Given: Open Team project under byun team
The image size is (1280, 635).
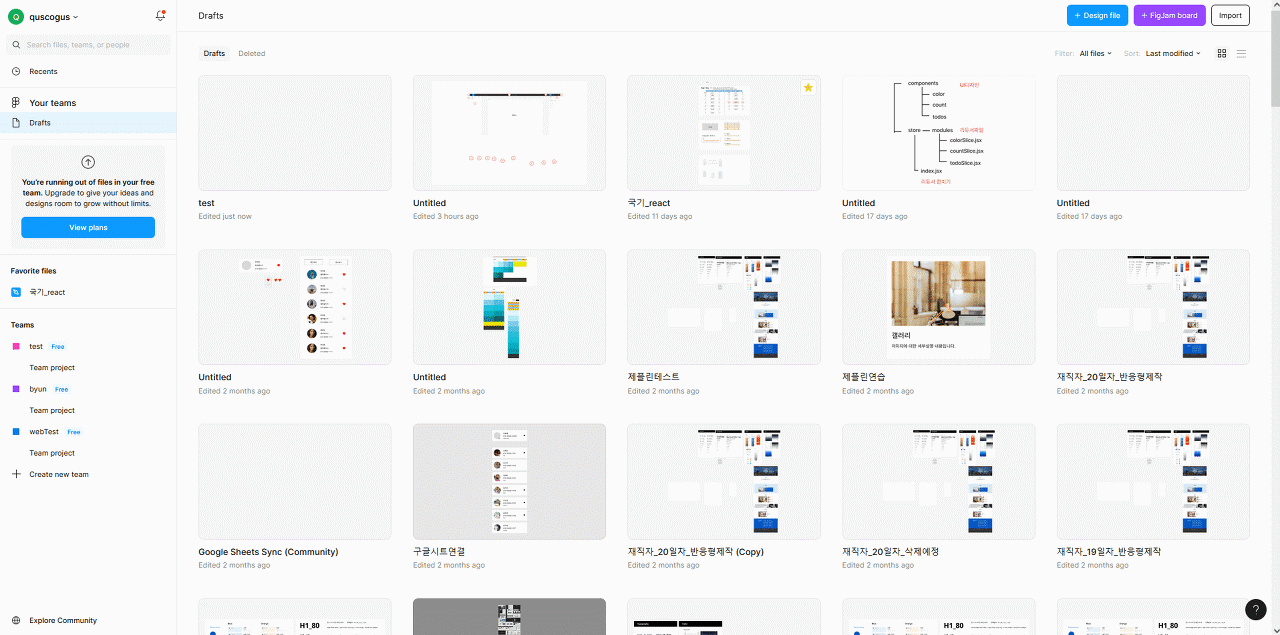Looking at the screenshot, I should [x=52, y=410].
